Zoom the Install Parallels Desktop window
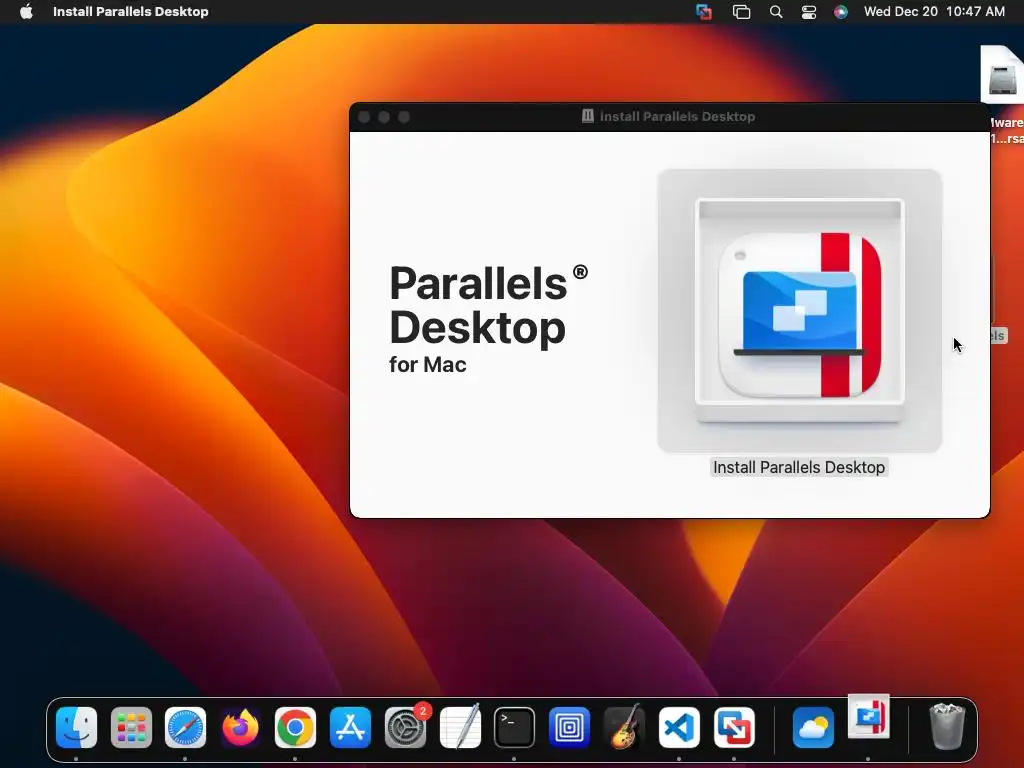The height and width of the screenshot is (768, 1024). pos(404,117)
